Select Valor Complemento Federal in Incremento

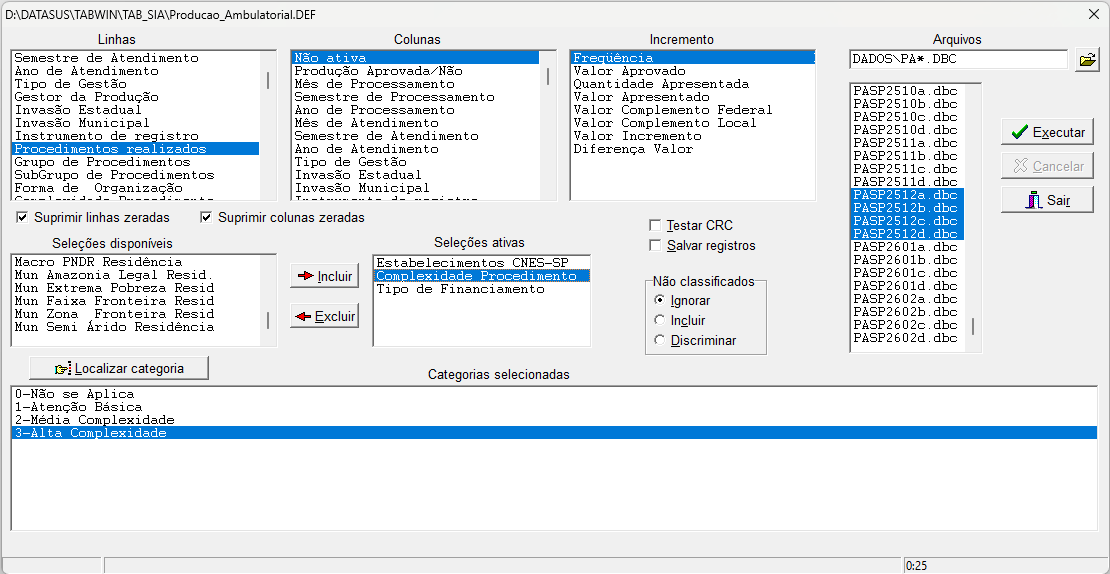693,110
